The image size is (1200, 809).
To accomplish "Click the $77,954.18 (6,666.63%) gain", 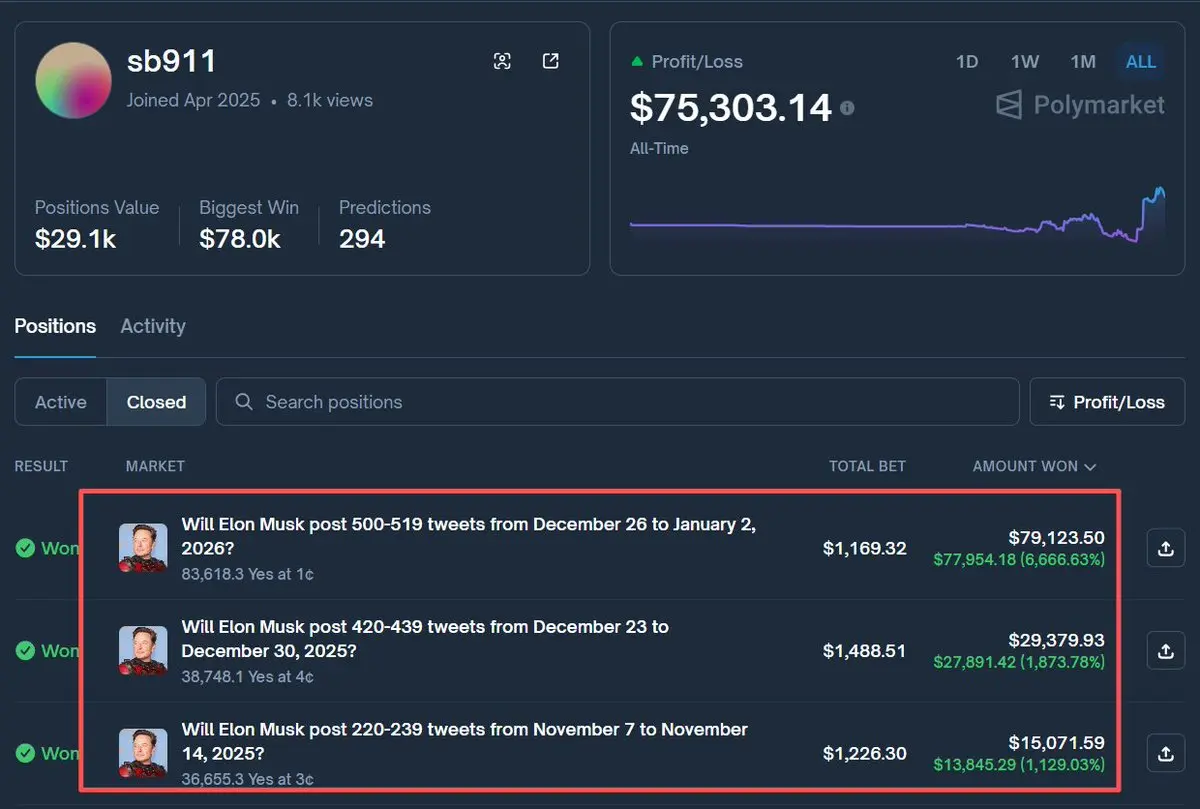I will [1019, 560].
